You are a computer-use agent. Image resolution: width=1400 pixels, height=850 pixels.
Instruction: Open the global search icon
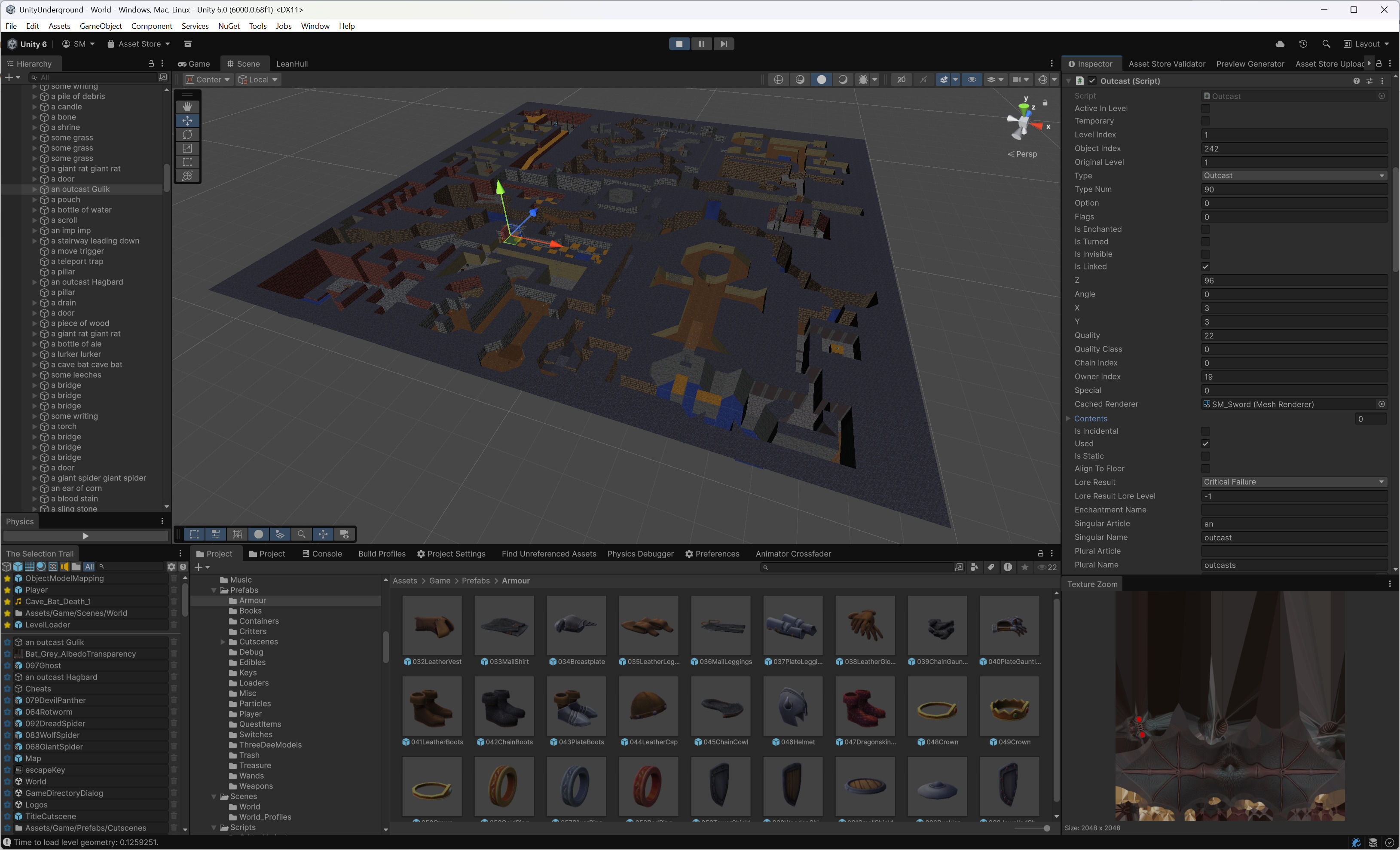click(x=1326, y=44)
